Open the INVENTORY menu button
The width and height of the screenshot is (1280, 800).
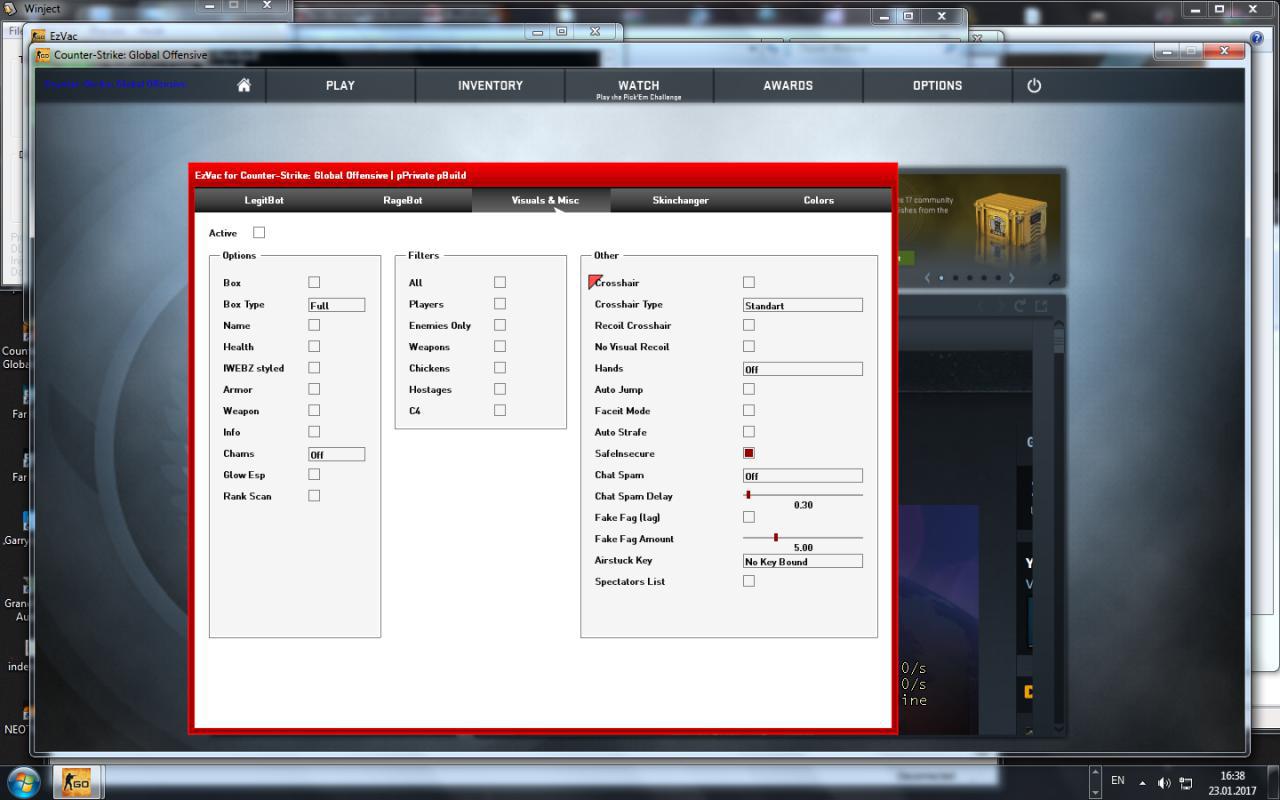(490, 86)
